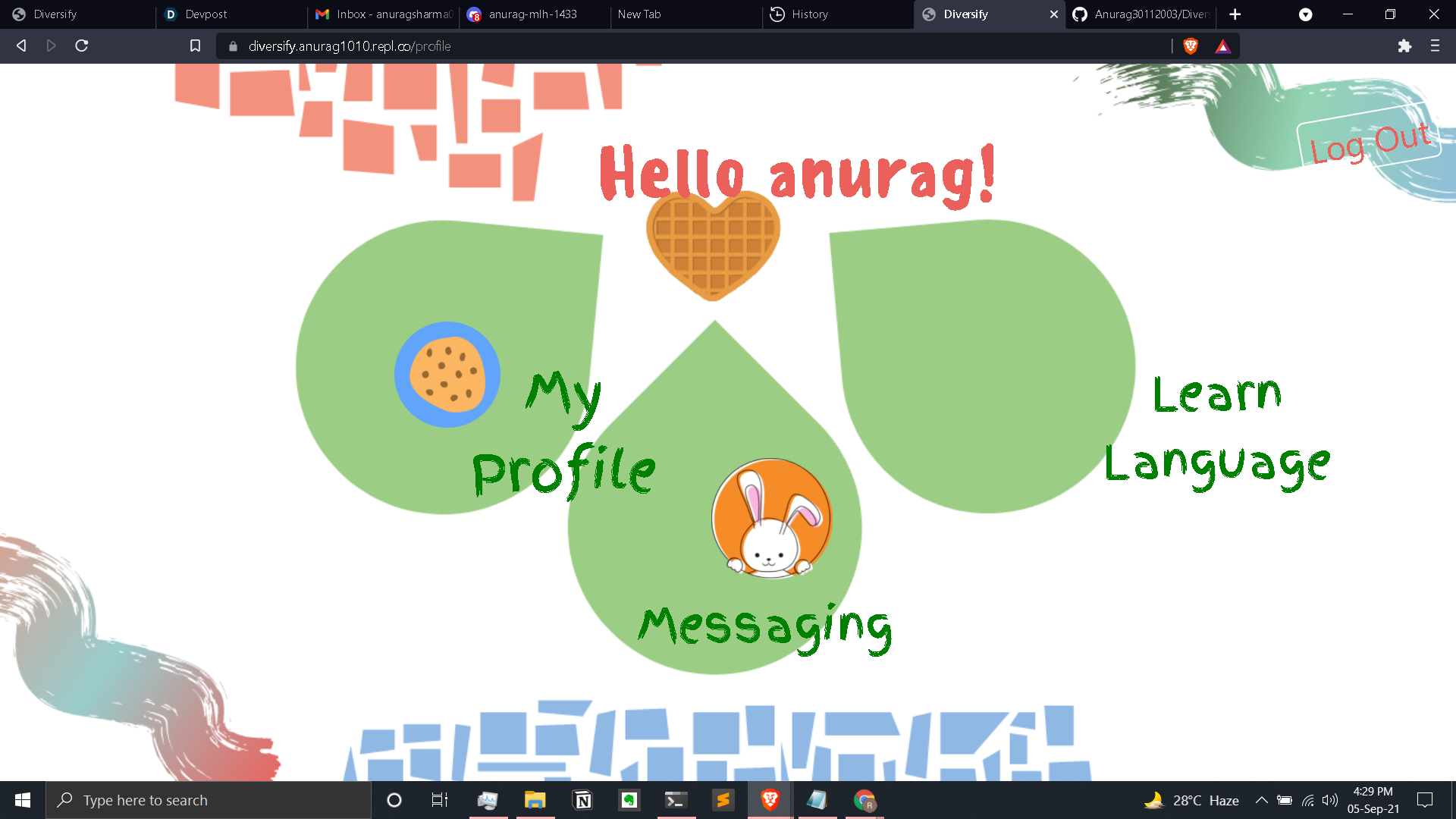The width and height of the screenshot is (1456, 819).
Task: Click the waffle heart image
Action: pos(713,245)
